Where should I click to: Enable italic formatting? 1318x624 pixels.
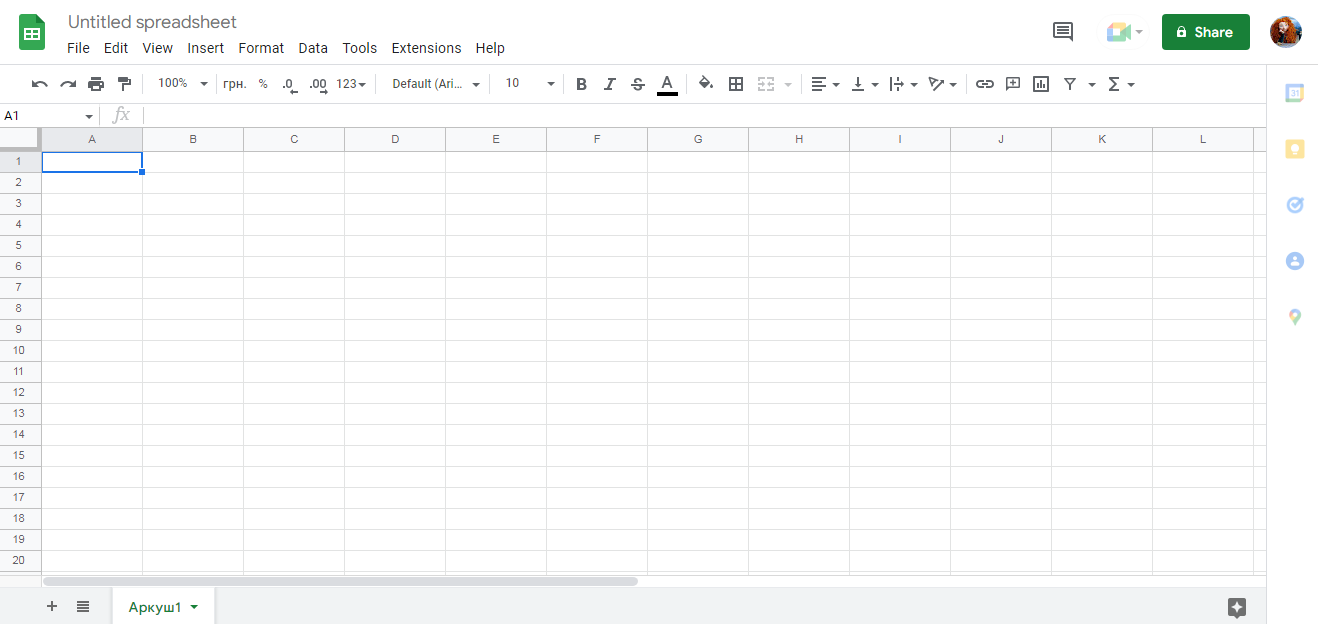(x=609, y=84)
